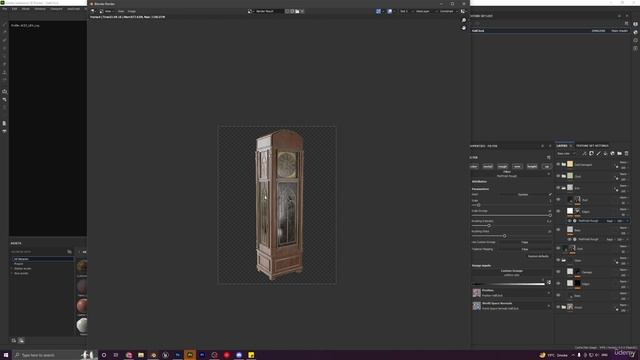Click the World Space Normals thumbnail icon
This screenshot has height=360, width=640.
[x=476, y=306]
